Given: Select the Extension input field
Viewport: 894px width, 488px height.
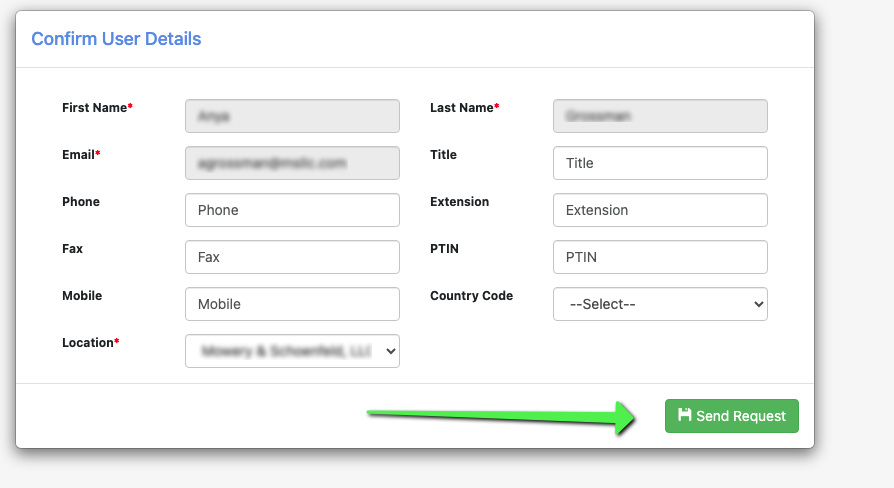Looking at the screenshot, I should click(660, 210).
